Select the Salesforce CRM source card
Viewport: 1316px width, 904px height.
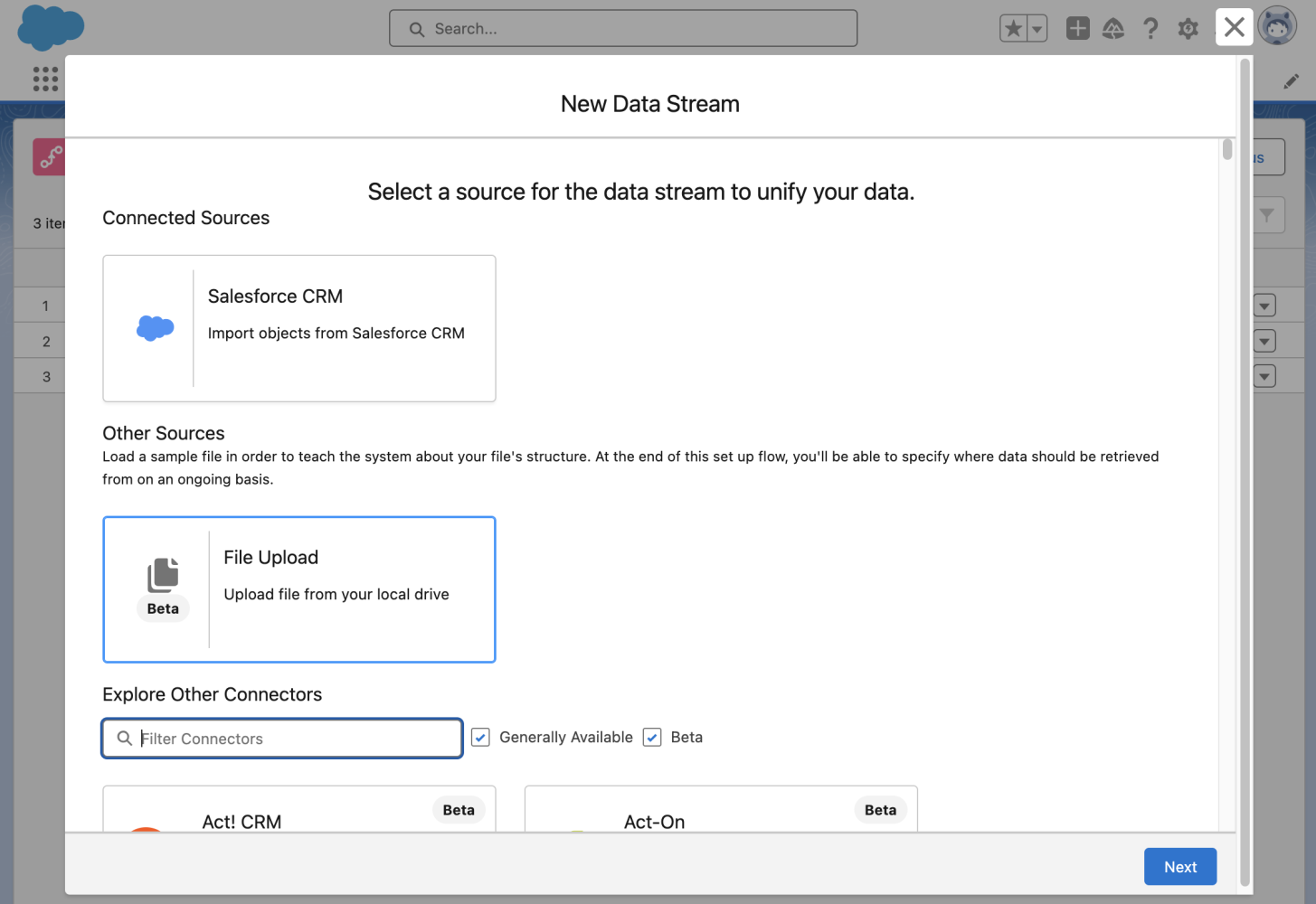click(x=298, y=328)
